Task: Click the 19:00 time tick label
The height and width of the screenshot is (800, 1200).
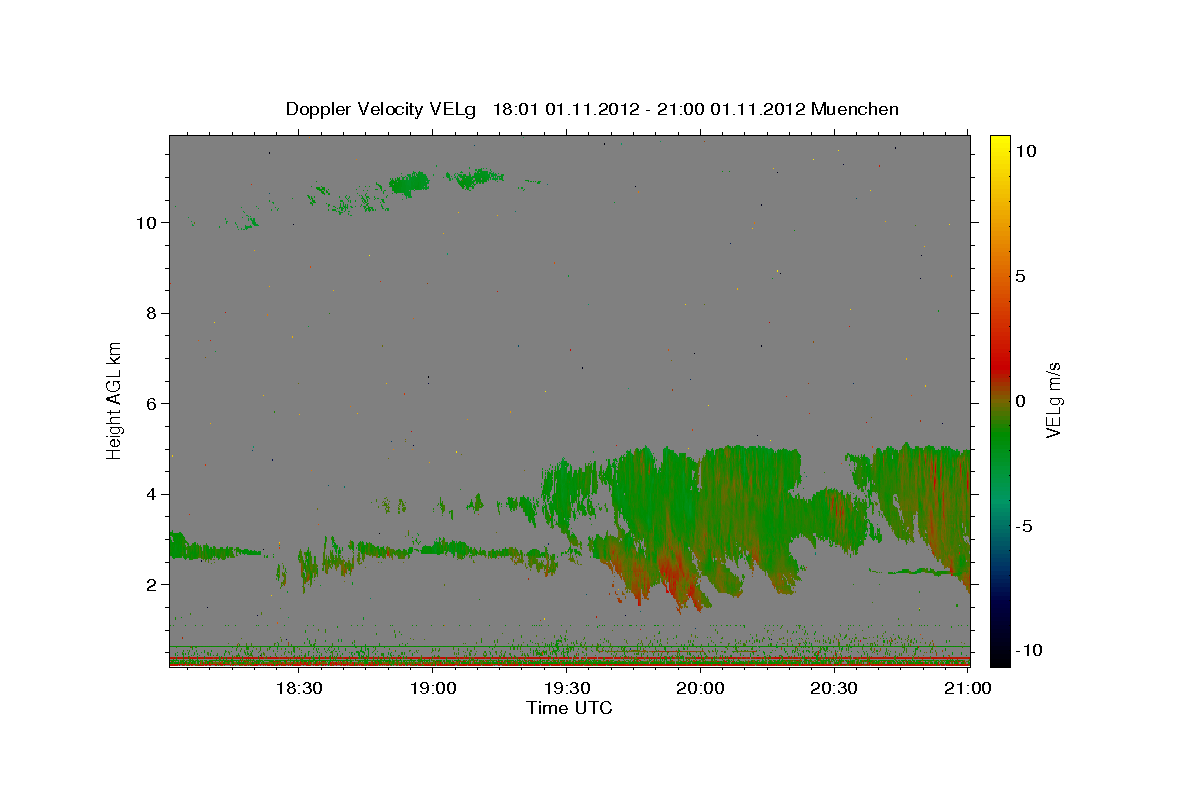Action: 432,688
